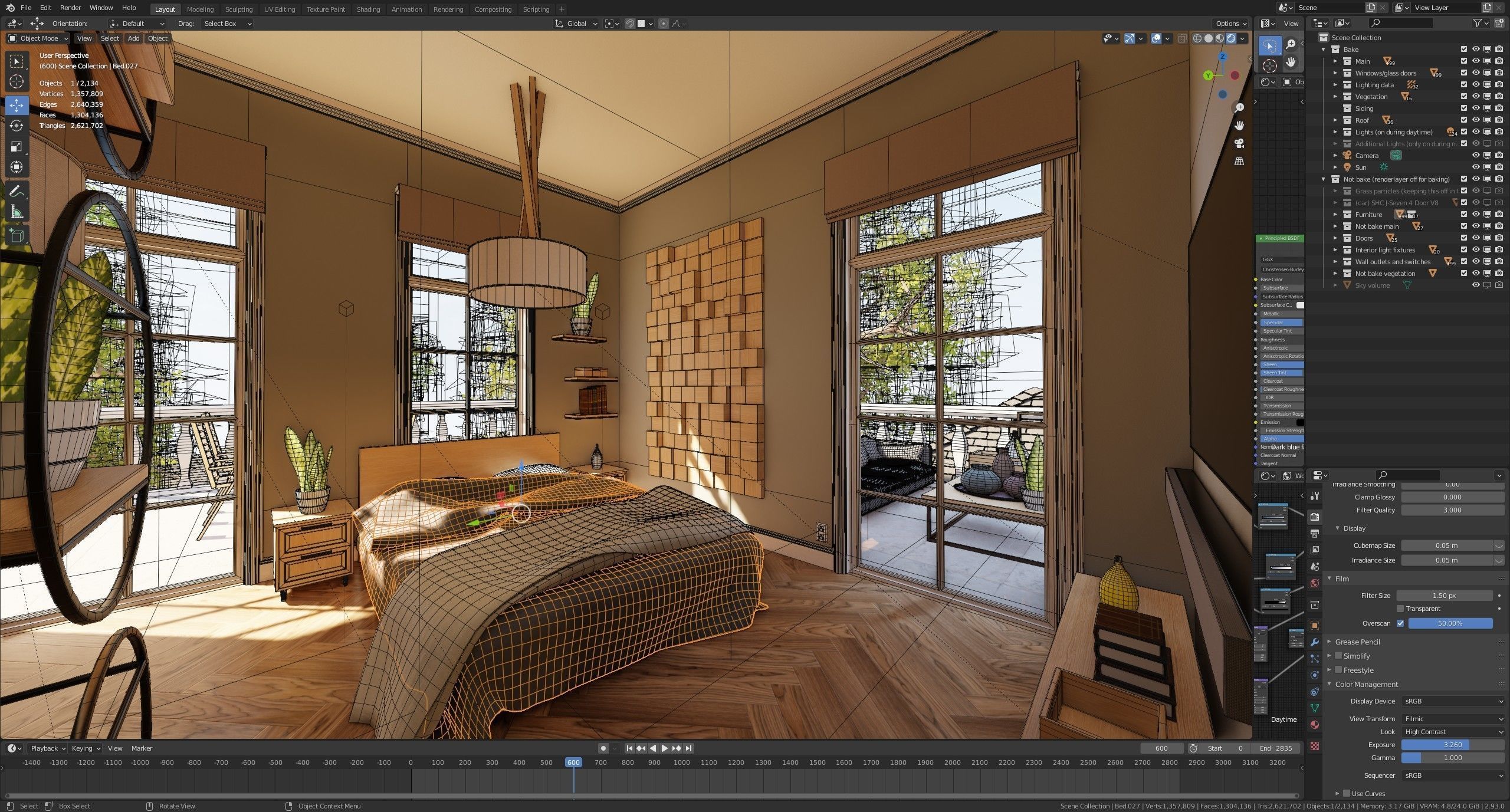Open the Options popover in the viewport header

tap(1231, 24)
